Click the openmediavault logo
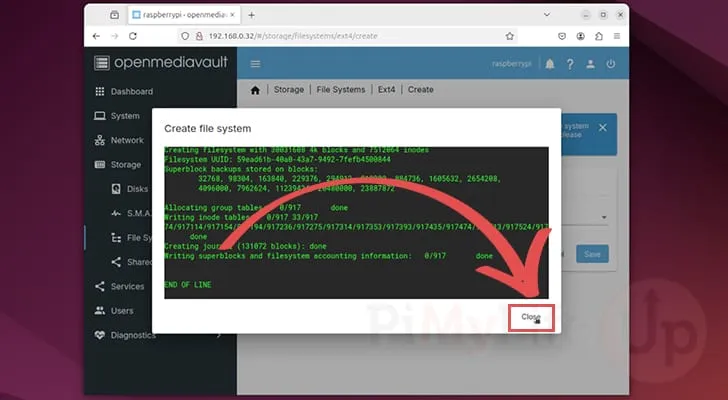The width and height of the screenshot is (728, 400). tap(161, 63)
